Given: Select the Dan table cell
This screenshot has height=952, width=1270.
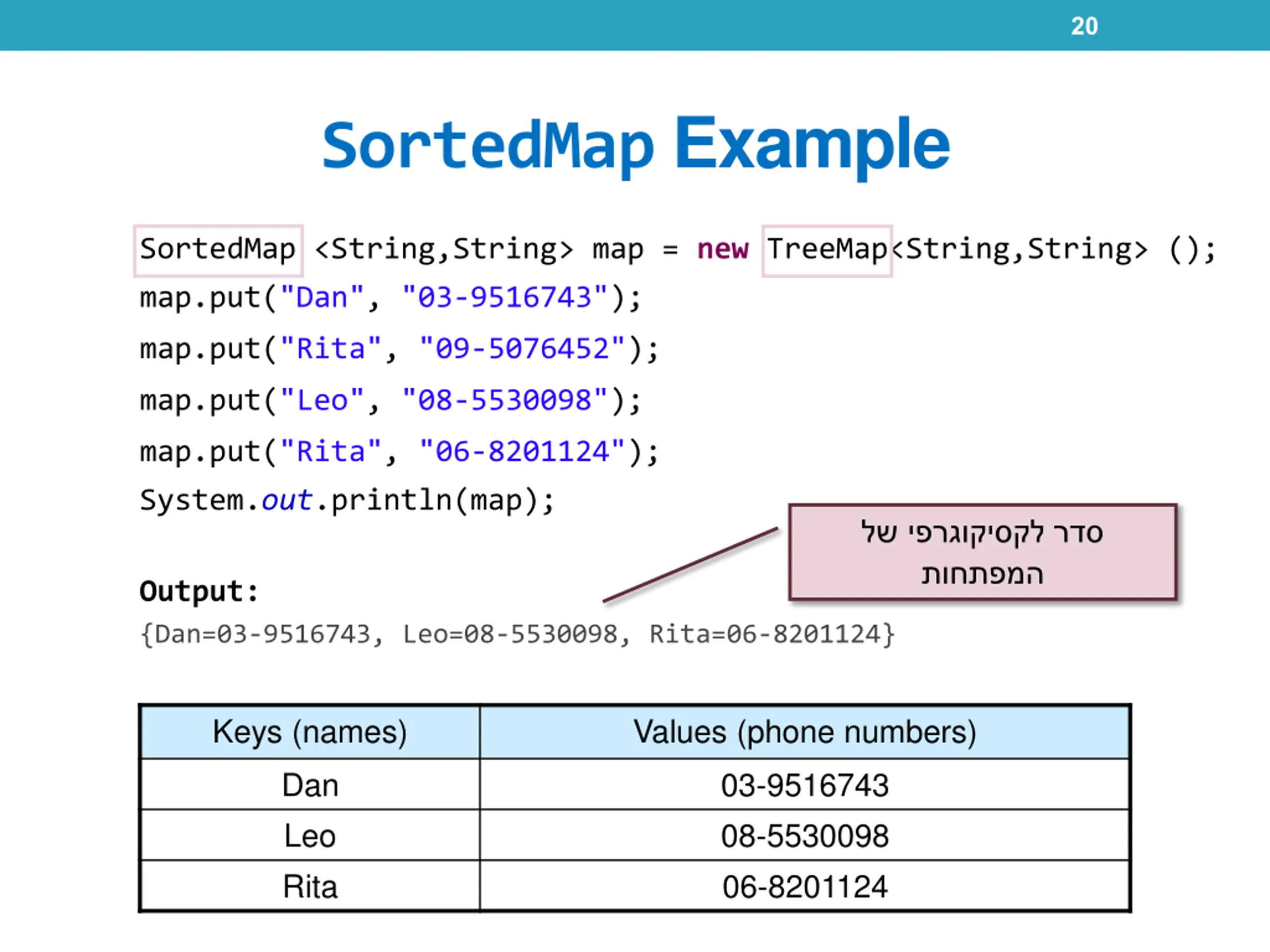Looking at the screenshot, I should pos(310,785).
